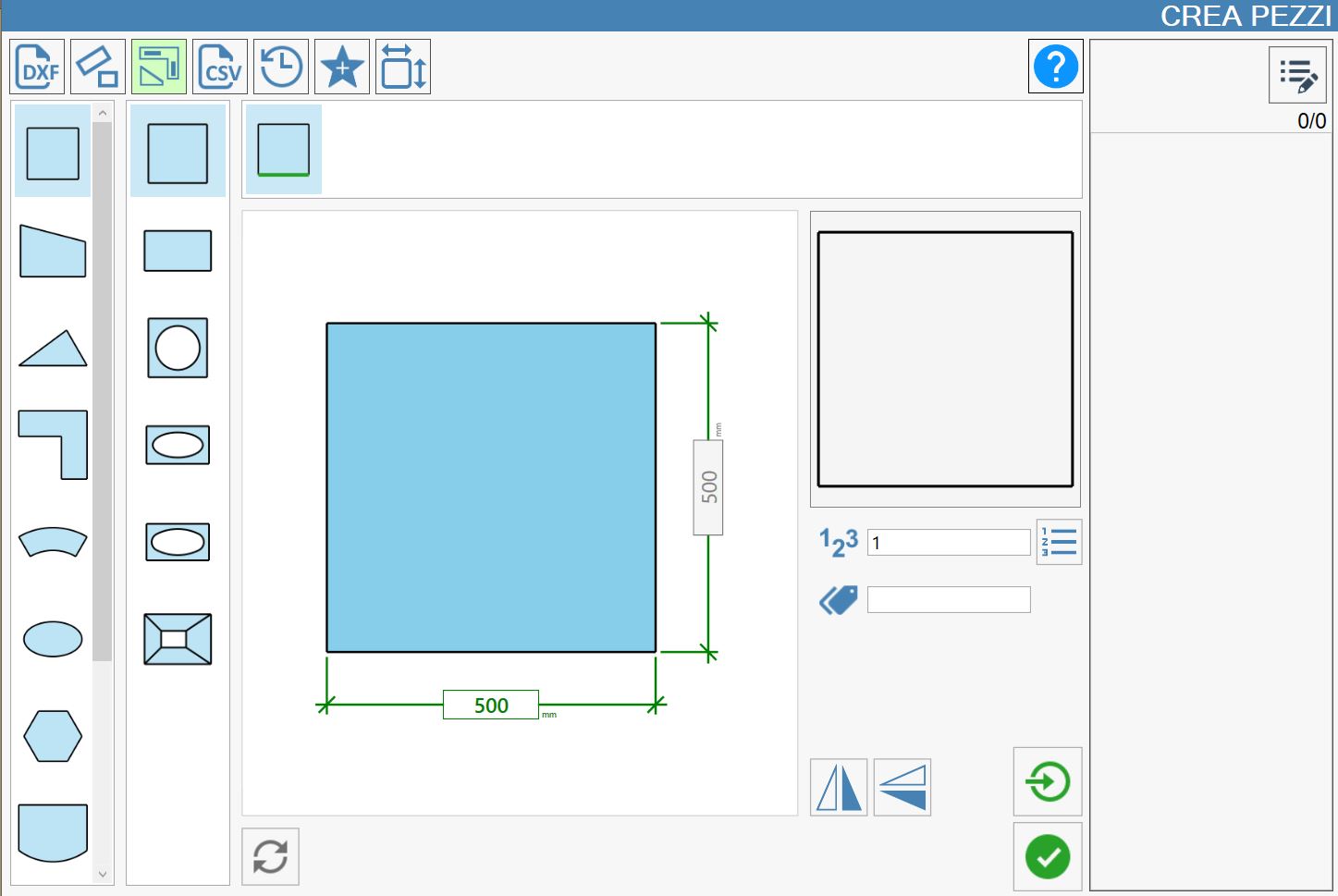Mirror the piece vertically
Image resolution: width=1338 pixels, height=896 pixels.
[x=902, y=788]
